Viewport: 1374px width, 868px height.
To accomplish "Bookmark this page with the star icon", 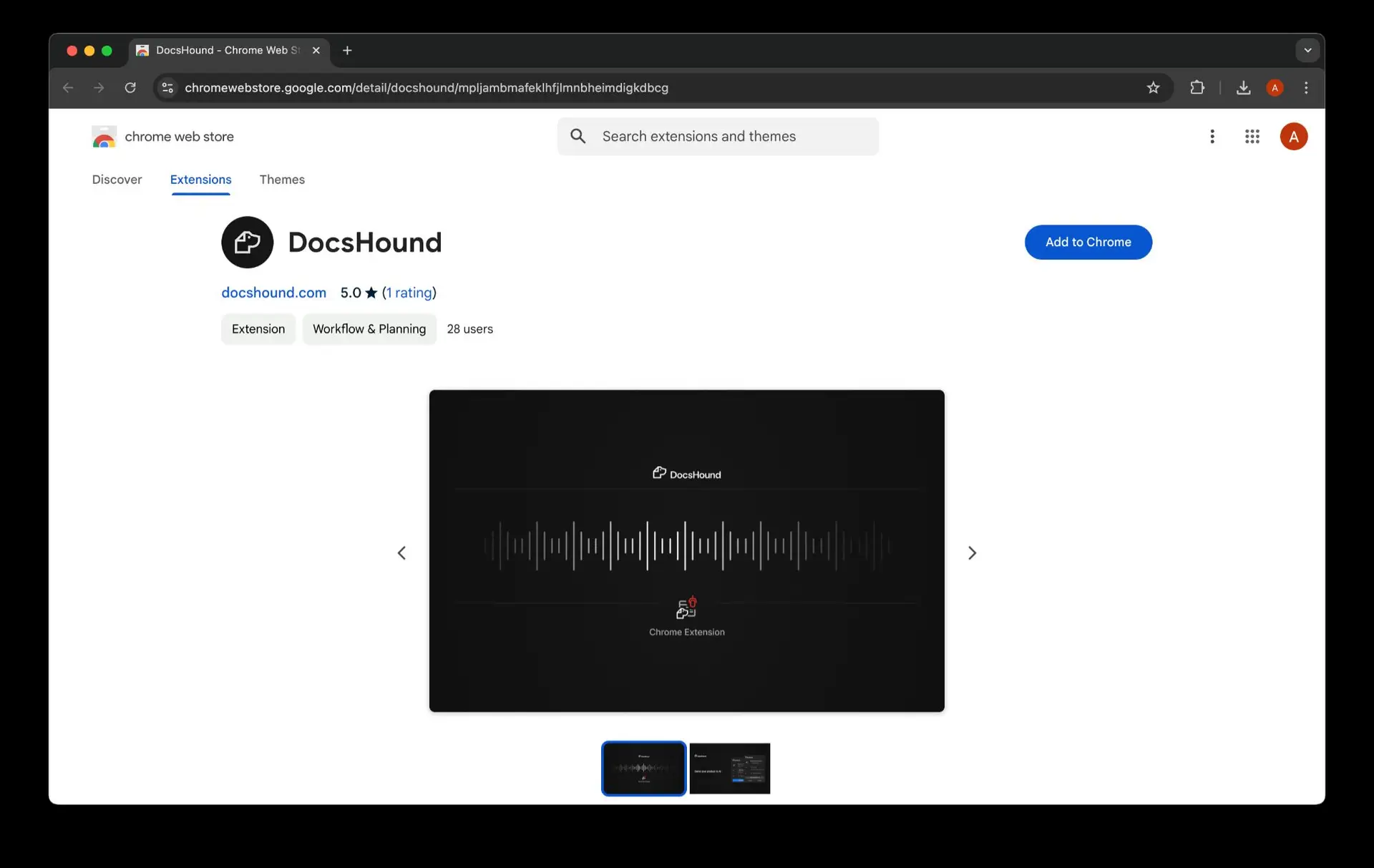I will pos(1153,87).
